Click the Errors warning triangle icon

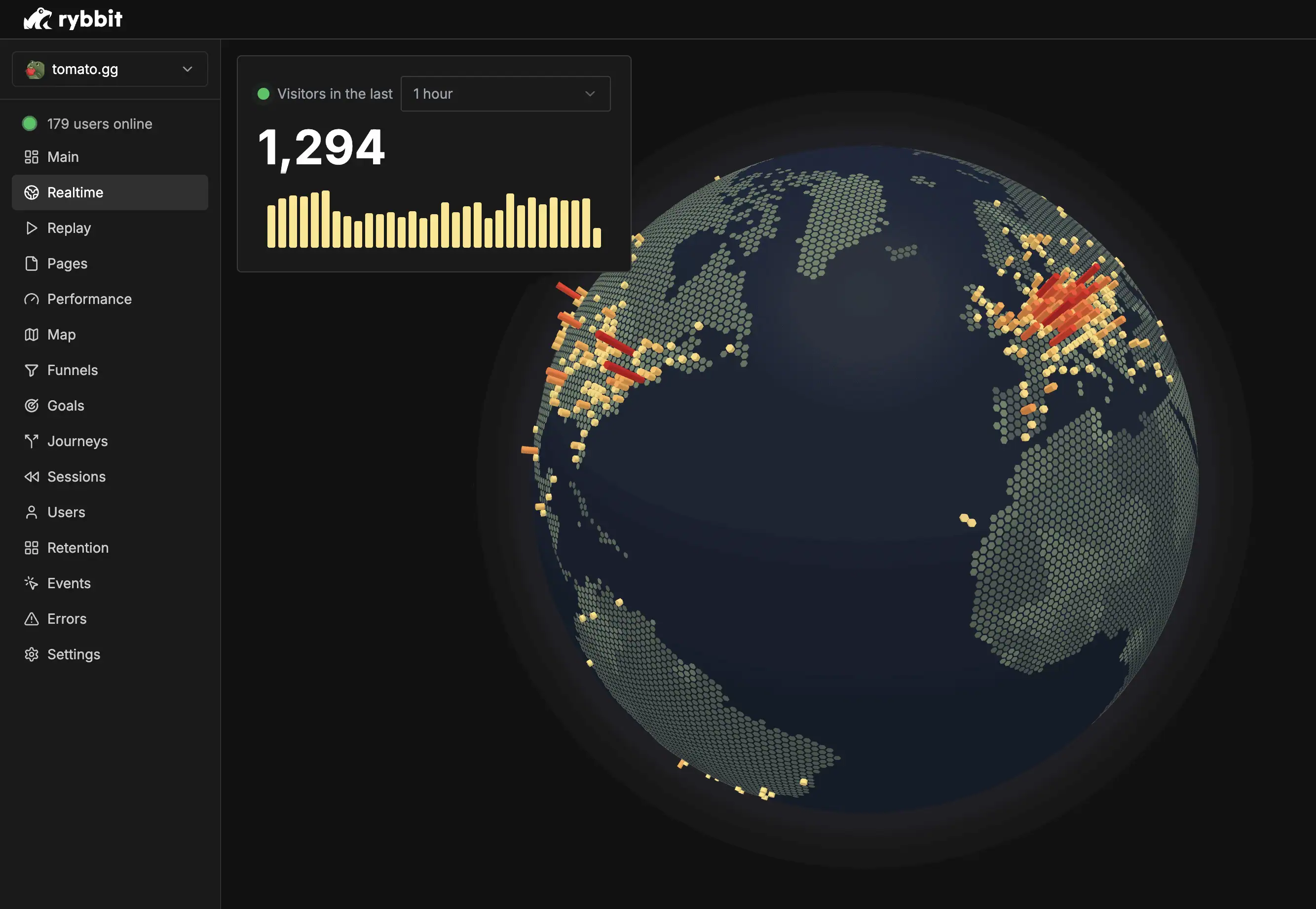tap(31, 618)
